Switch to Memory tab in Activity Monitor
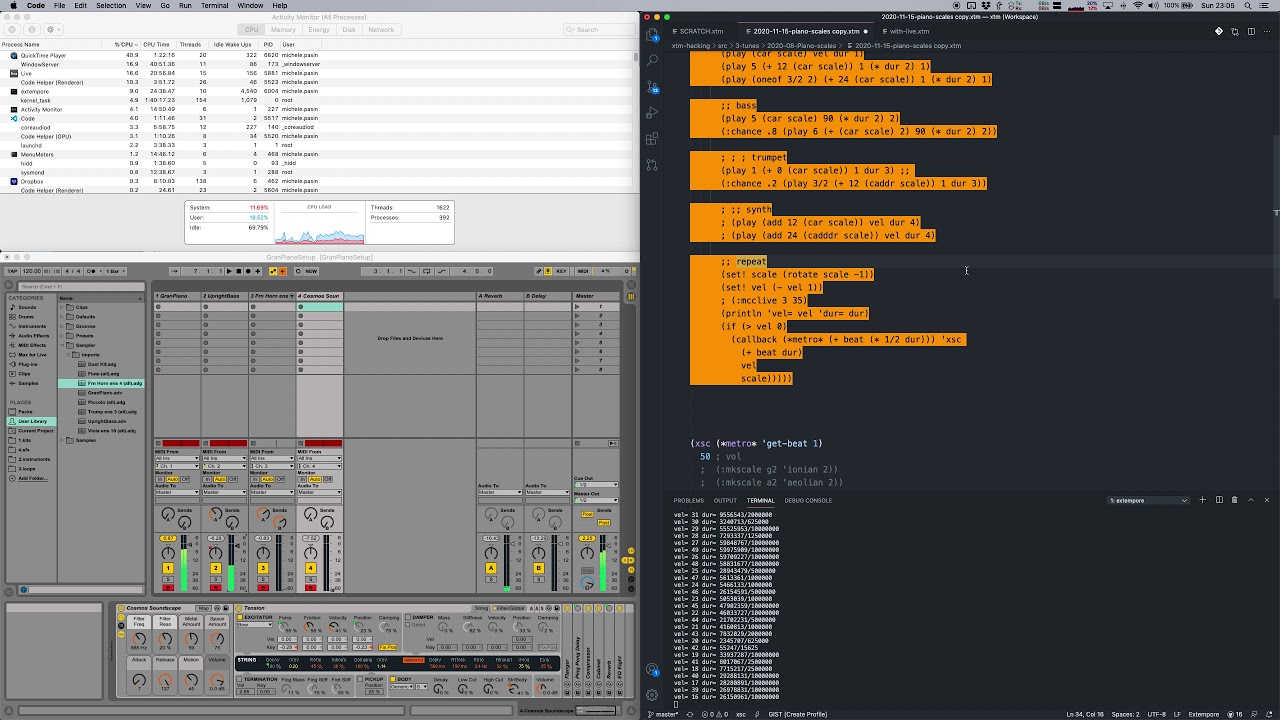1280x720 pixels. click(x=283, y=30)
